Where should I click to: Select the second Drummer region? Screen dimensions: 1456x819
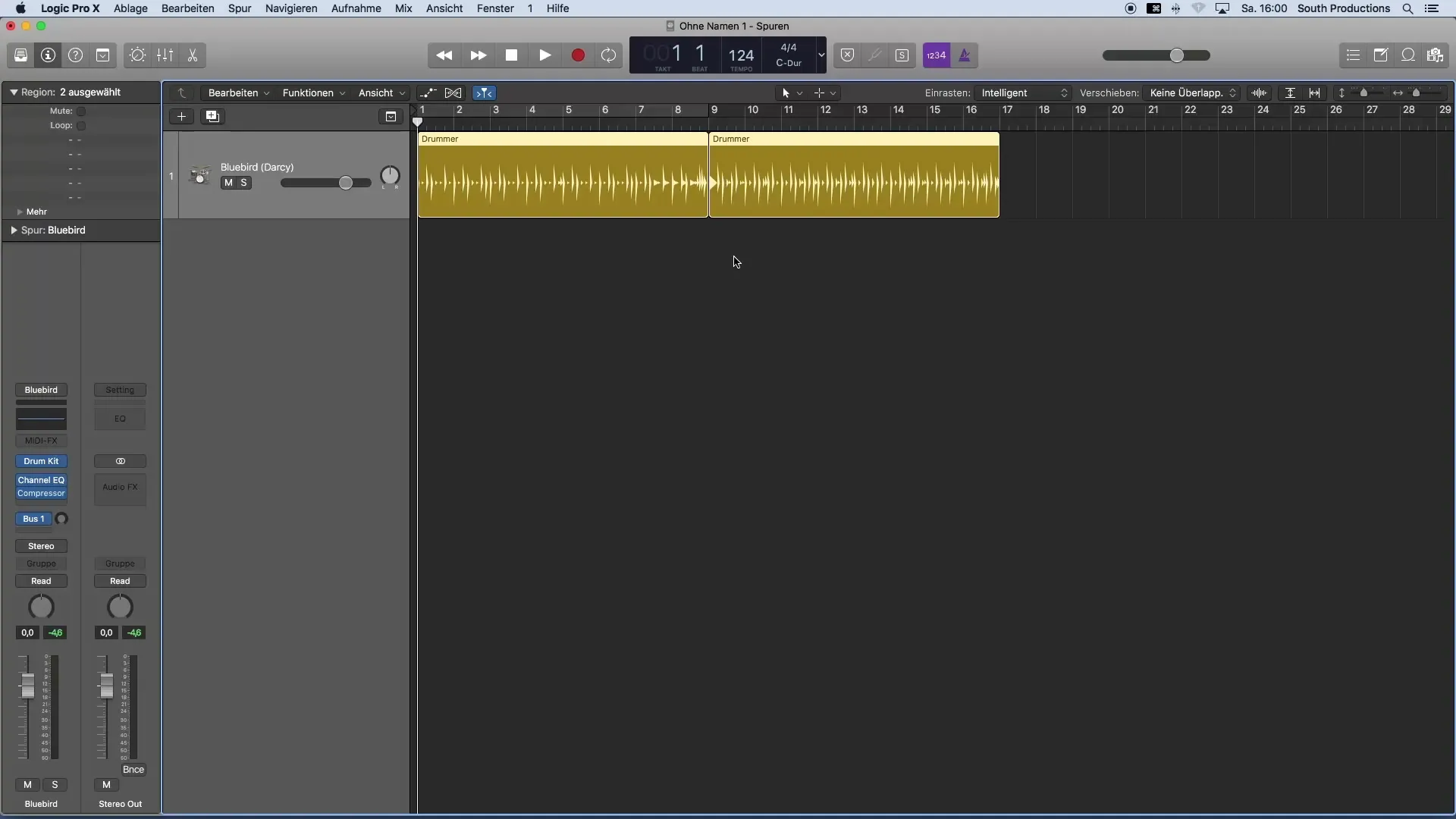click(854, 175)
